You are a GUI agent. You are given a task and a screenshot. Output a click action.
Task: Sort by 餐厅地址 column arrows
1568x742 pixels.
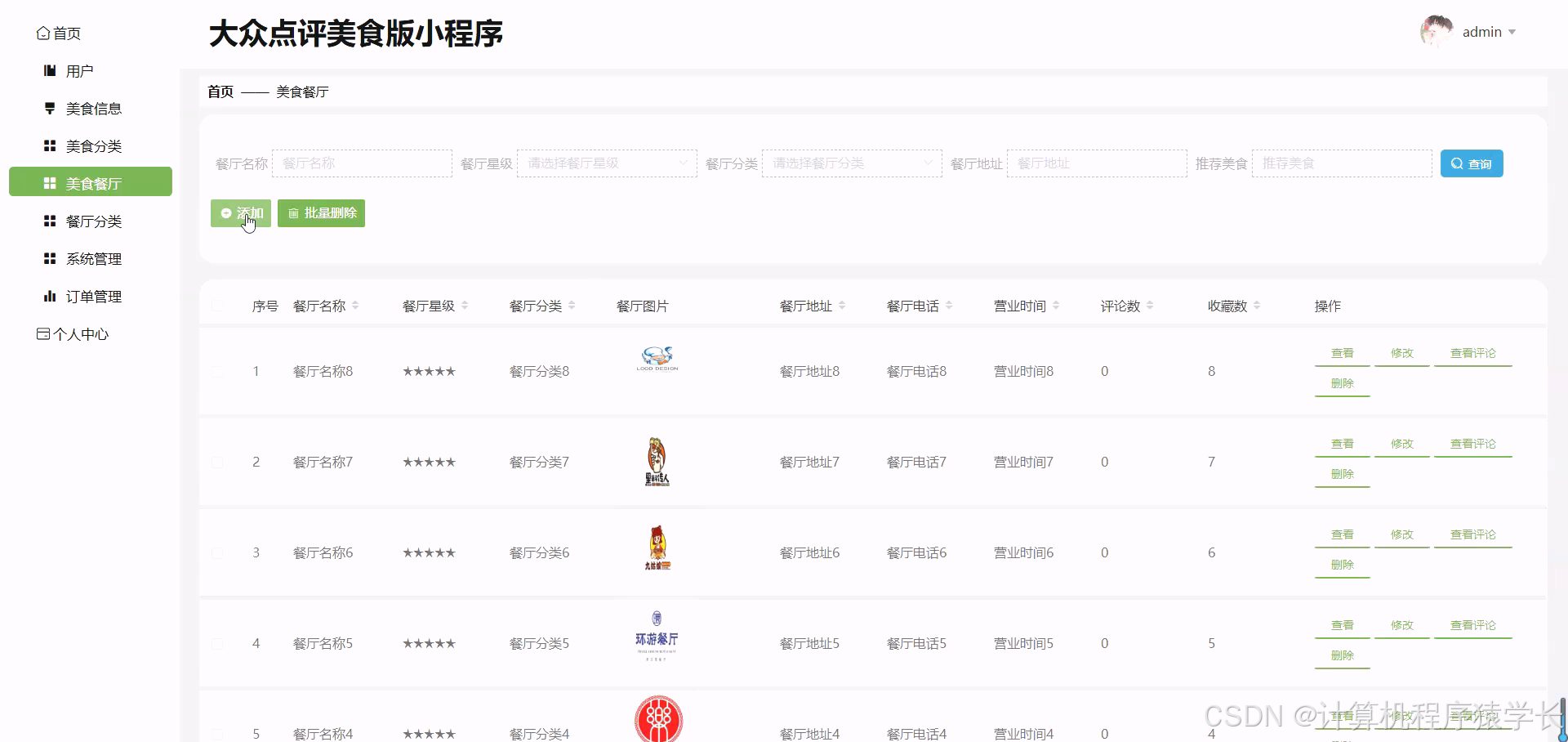coord(842,306)
